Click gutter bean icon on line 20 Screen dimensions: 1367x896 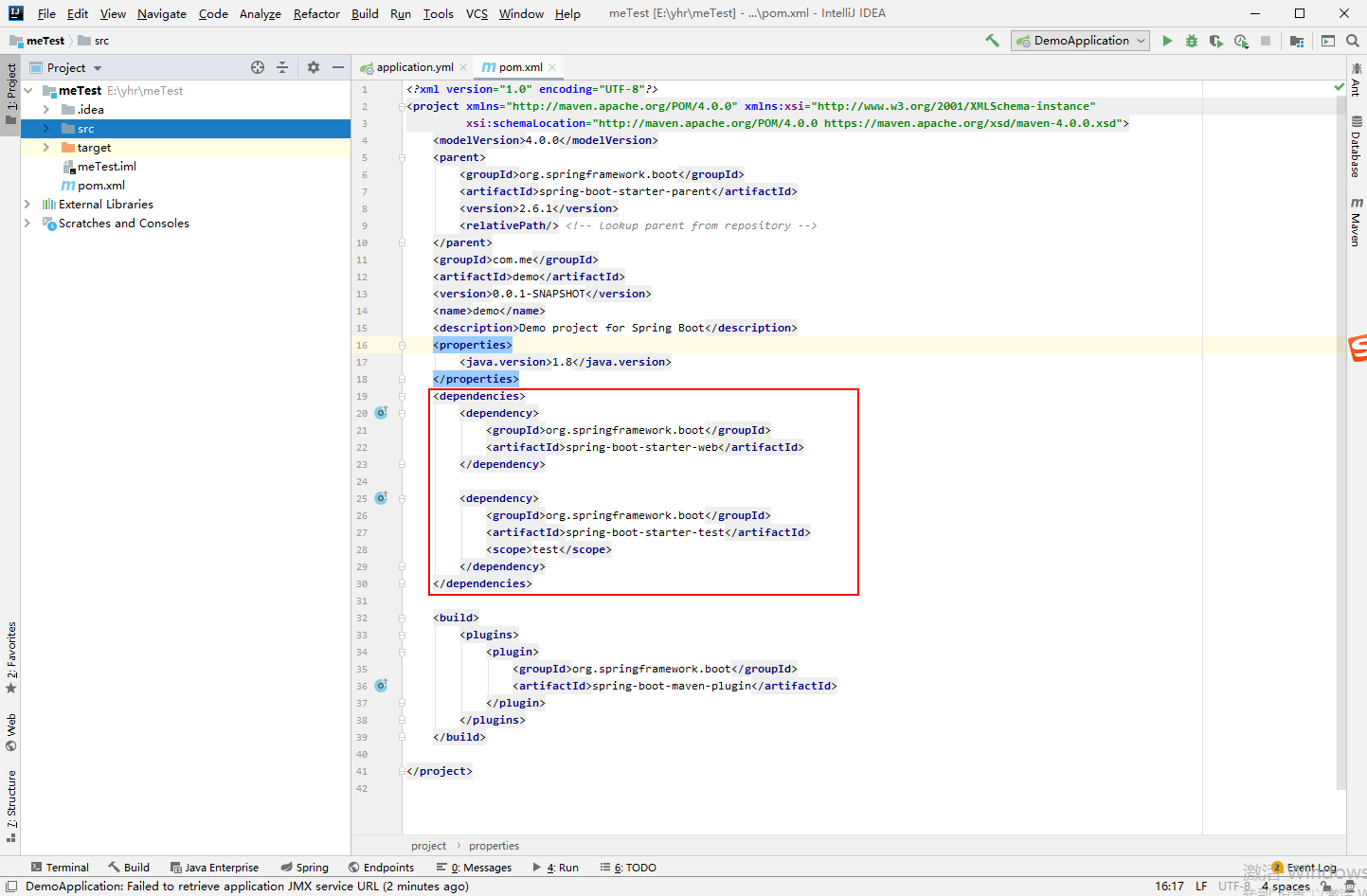point(381,413)
